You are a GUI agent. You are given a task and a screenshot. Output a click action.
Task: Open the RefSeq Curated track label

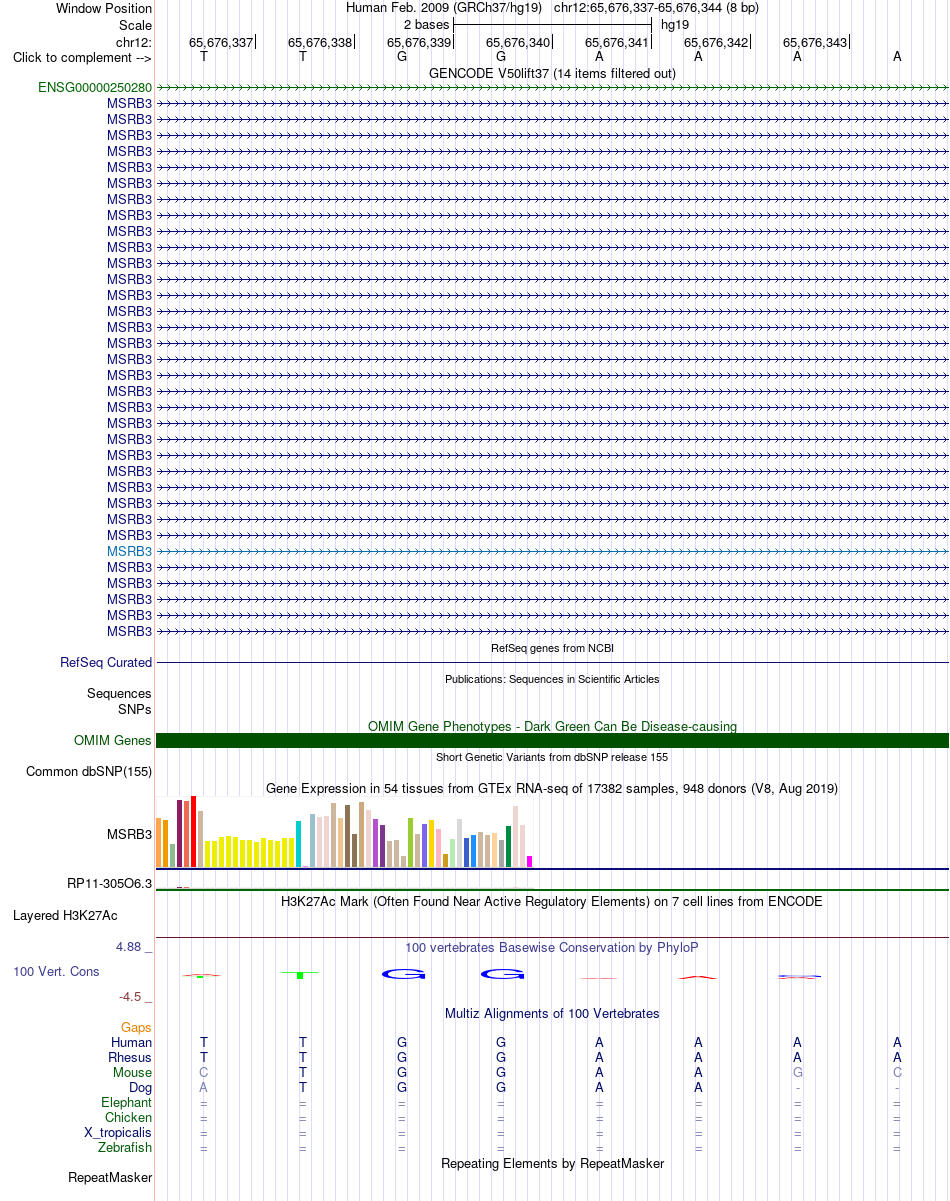[106, 662]
